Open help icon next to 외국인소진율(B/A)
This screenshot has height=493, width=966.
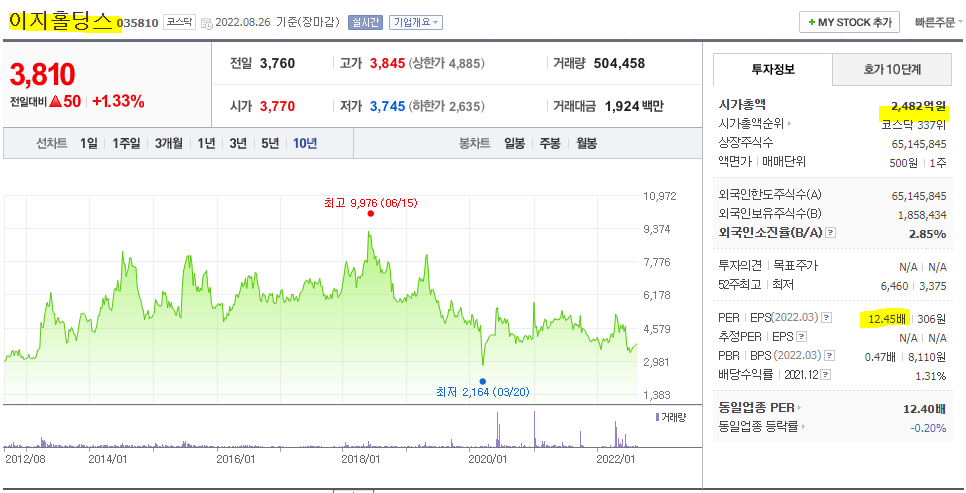pos(831,233)
